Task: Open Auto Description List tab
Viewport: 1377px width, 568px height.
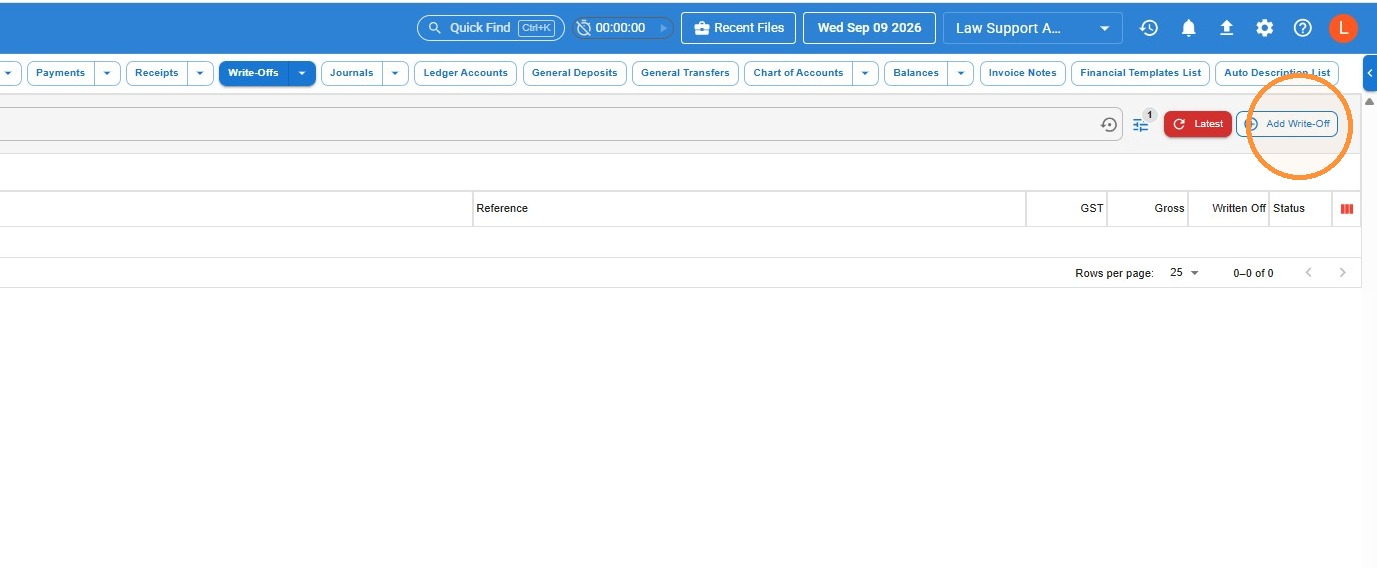Action: tap(1277, 73)
